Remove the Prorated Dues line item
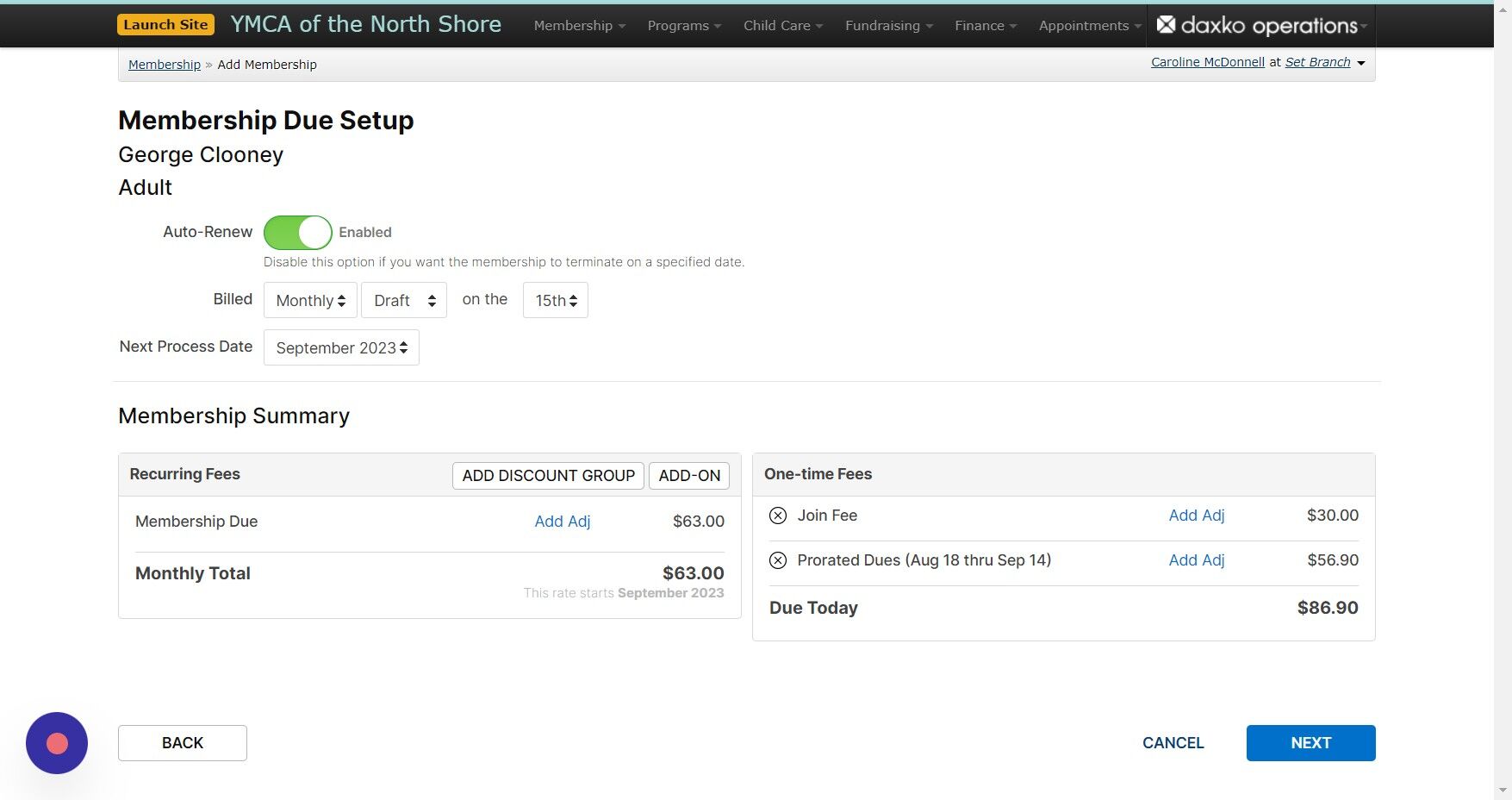Viewport: 1512px width, 800px height. pyautogui.click(x=777, y=560)
